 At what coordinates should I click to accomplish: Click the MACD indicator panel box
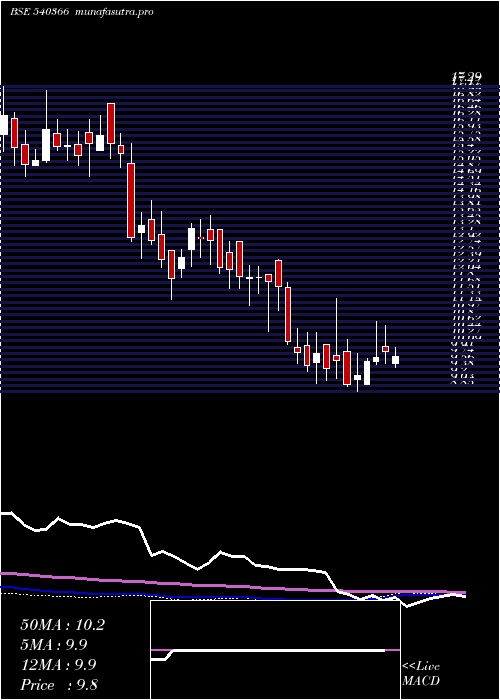(275, 650)
